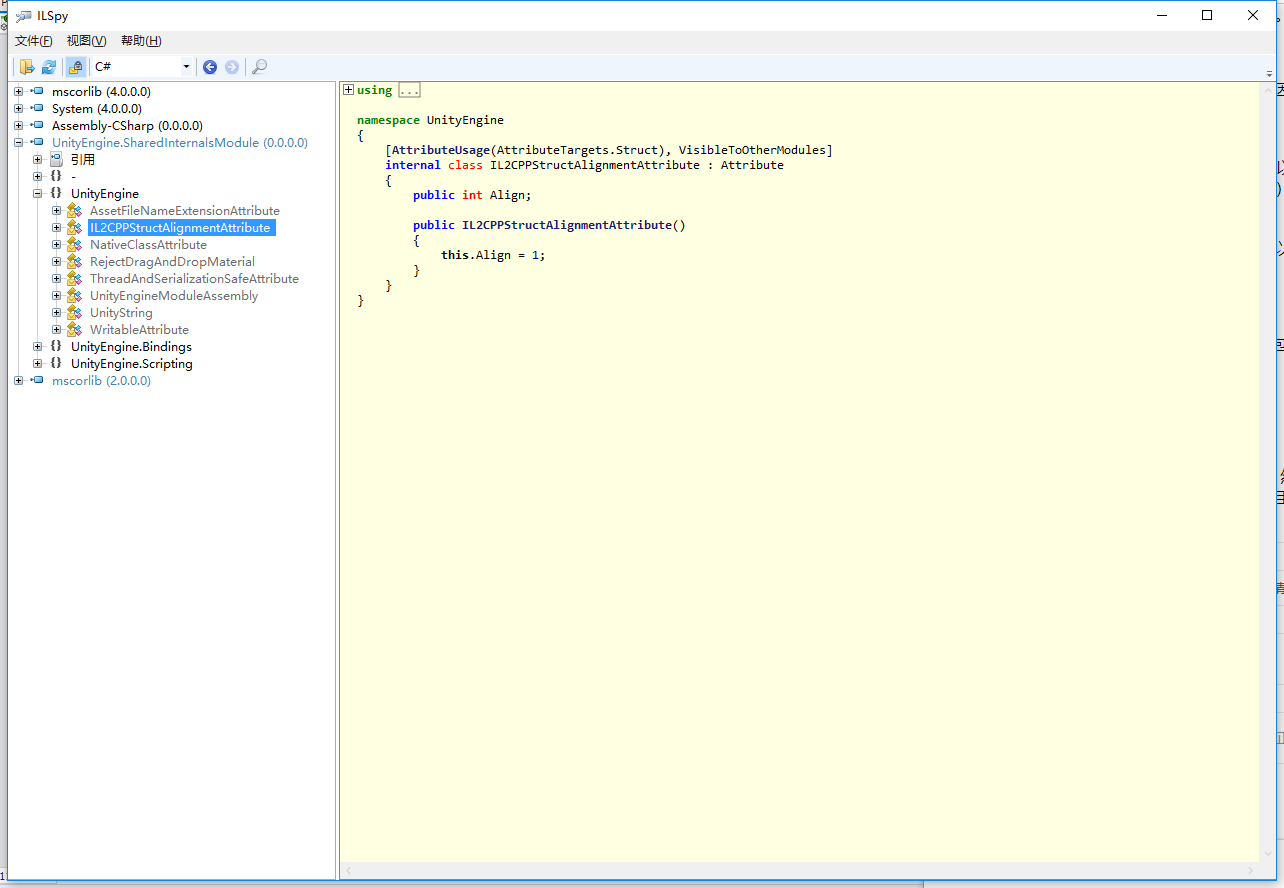Click System (4.0.0.0) assembly icon
The image size is (1284, 888).
[37, 109]
